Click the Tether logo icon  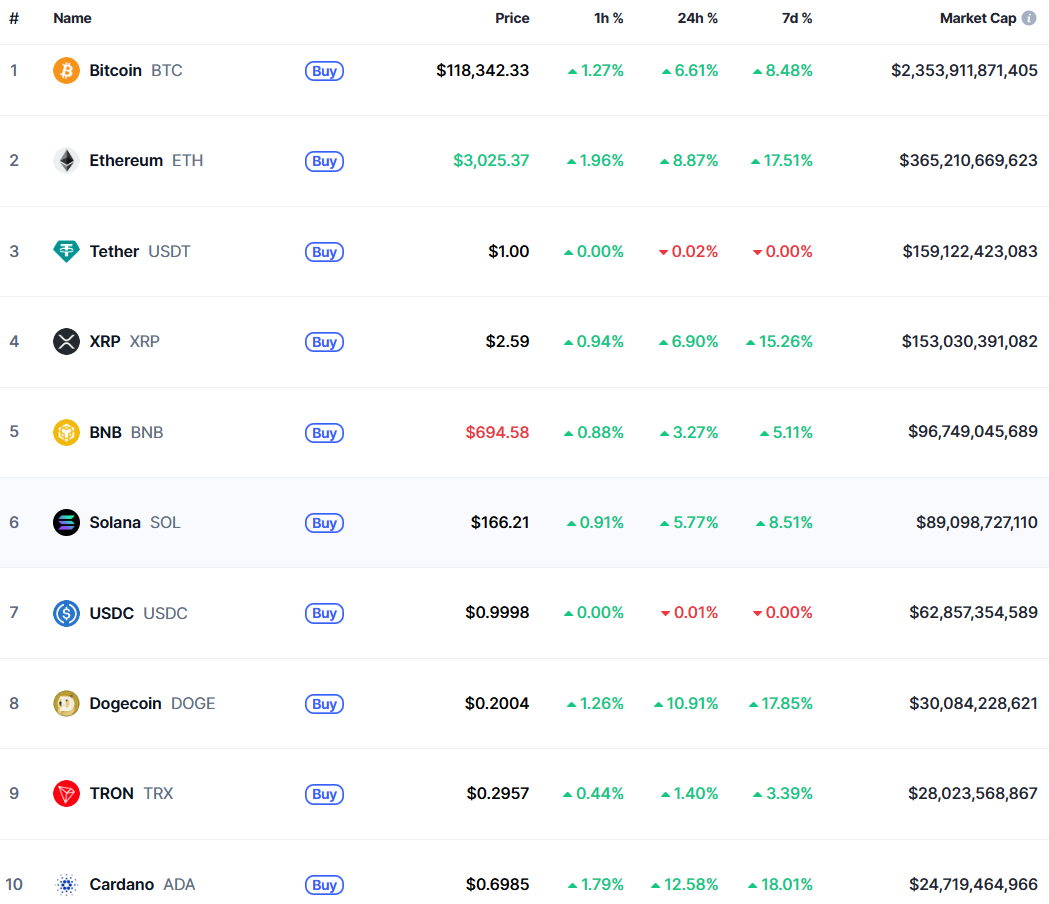click(x=66, y=251)
